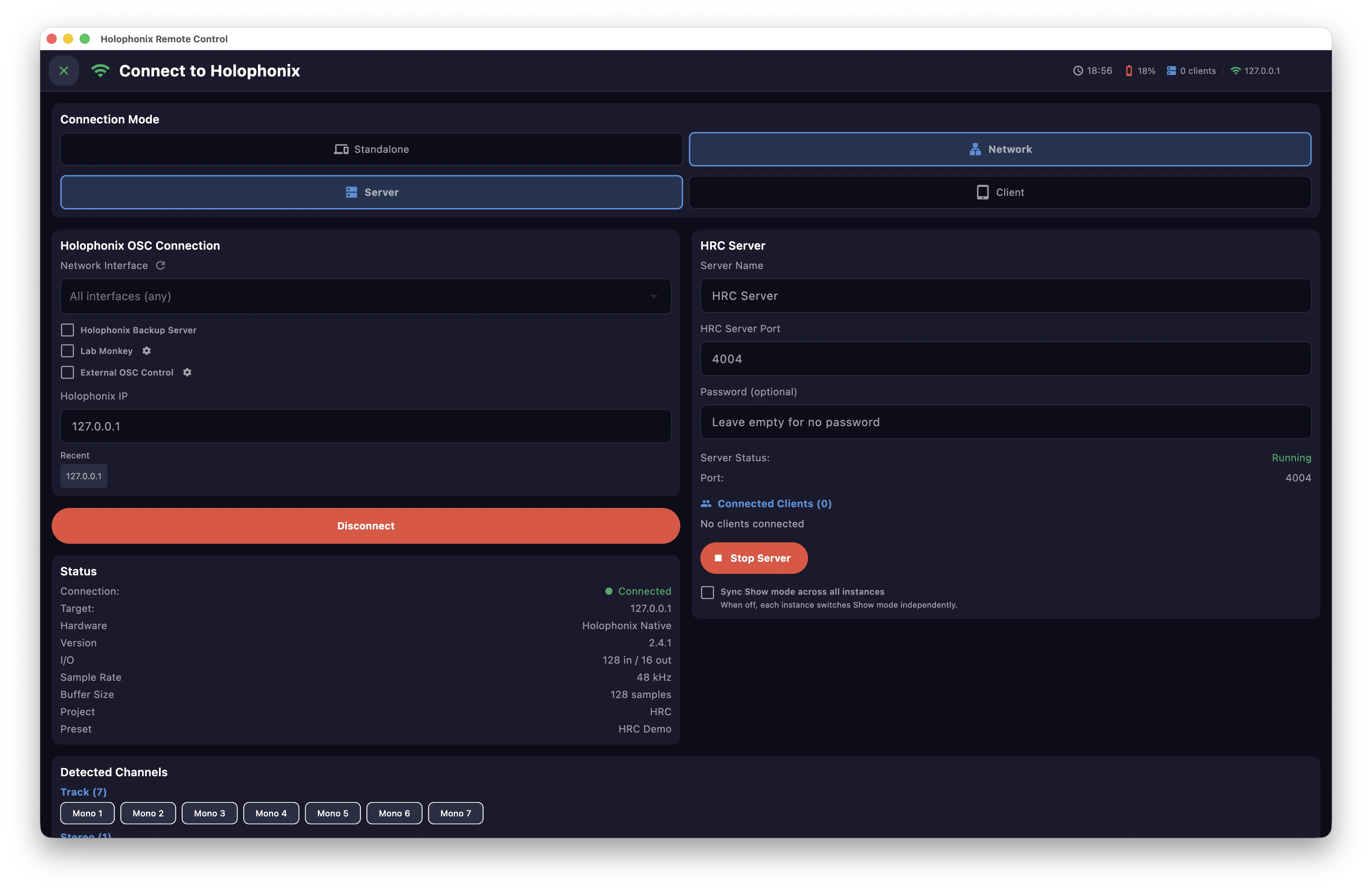Screen dimensions: 1372x891
Task: Select the Mono 5 channel chip
Action: click(x=333, y=813)
